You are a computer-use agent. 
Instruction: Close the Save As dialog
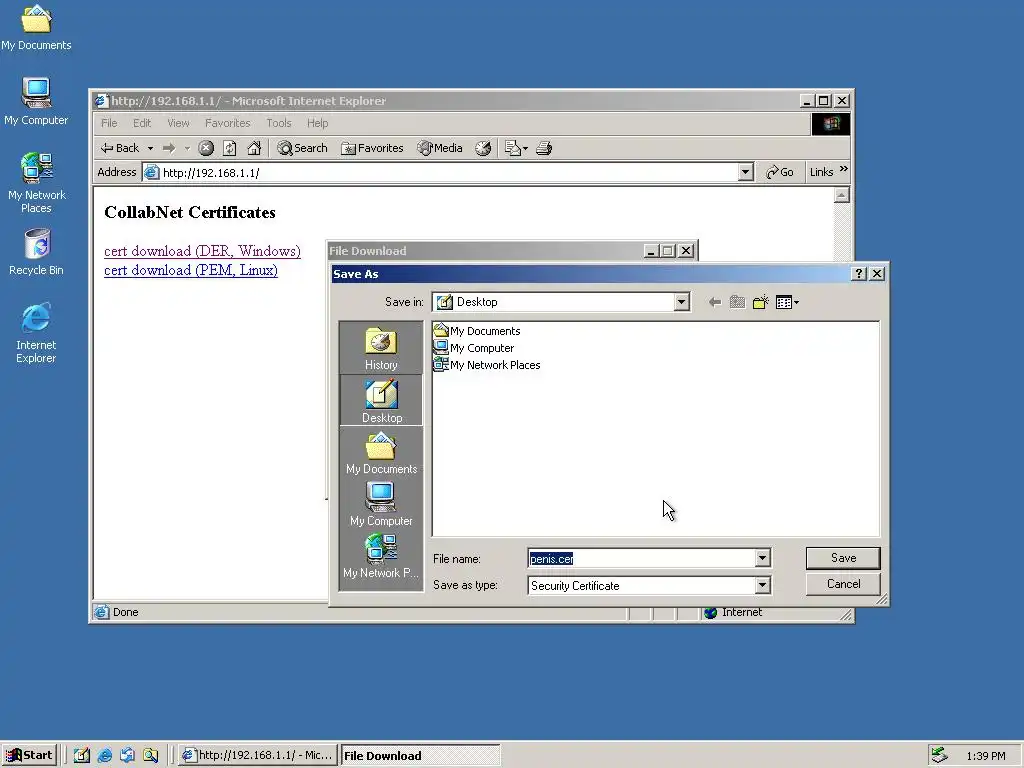[x=877, y=274]
